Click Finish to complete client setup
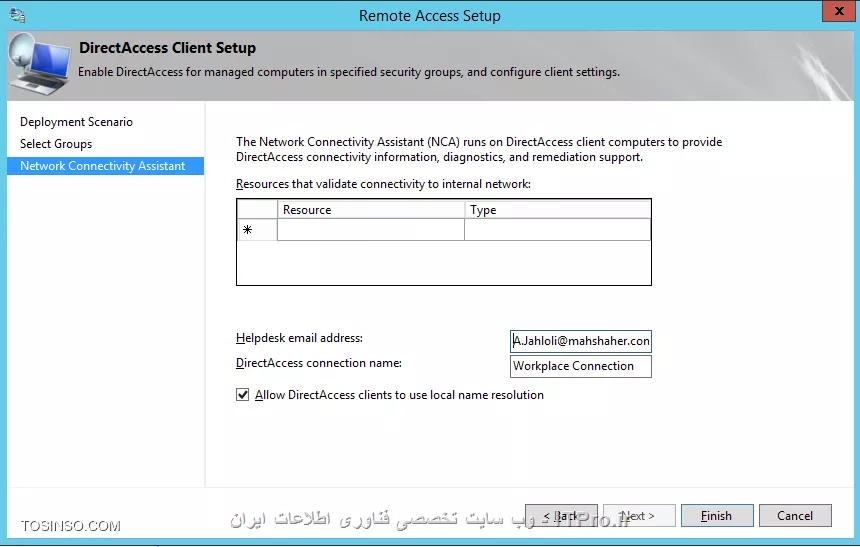The image size is (860, 547). (717, 516)
